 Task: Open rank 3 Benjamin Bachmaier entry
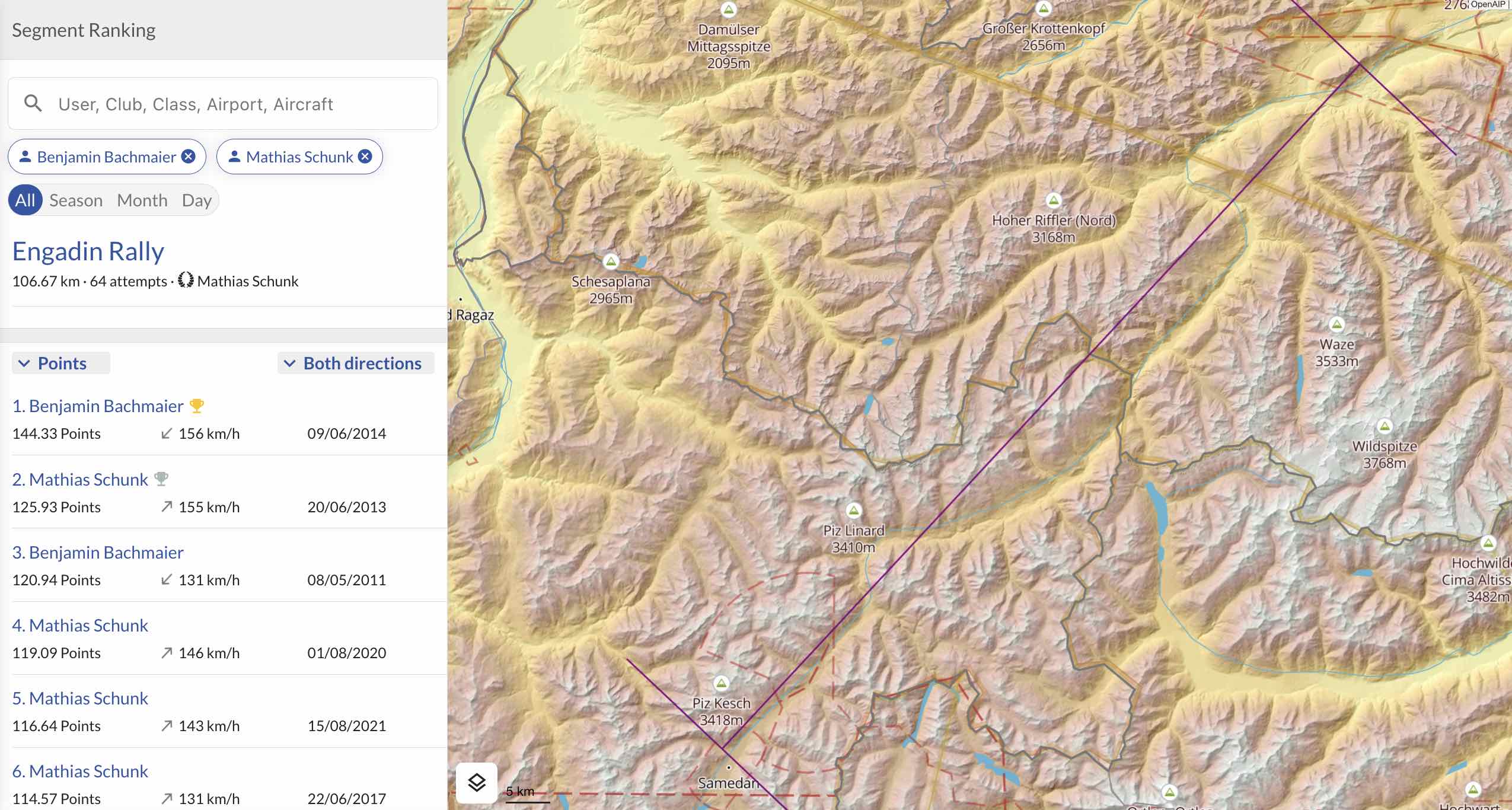pyautogui.click(x=98, y=552)
